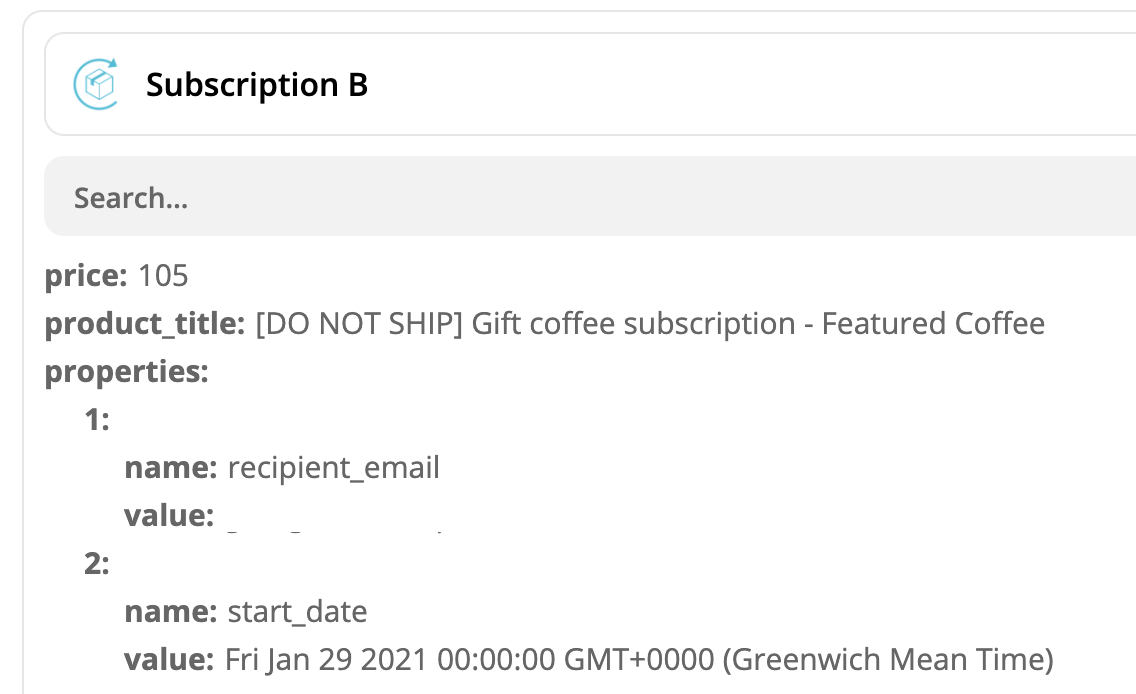The height and width of the screenshot is (694, 1136).
Task: Click the [DO NOT SHIP] text portion
Action: point(359,324)
